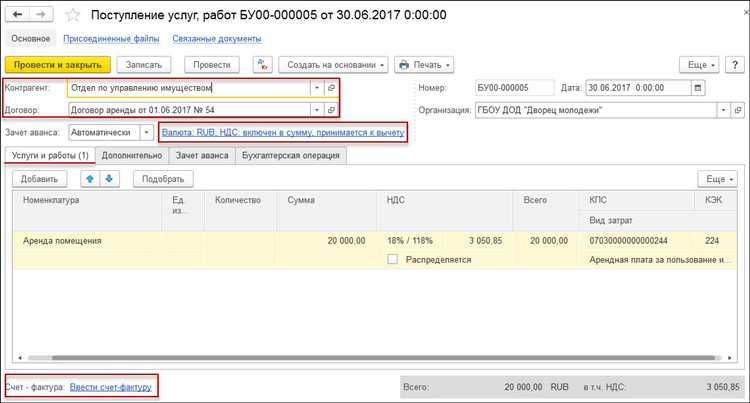Screen dimensions: 750x403
Task: Add document to favorites with star icon
Action: click(74, 15)
